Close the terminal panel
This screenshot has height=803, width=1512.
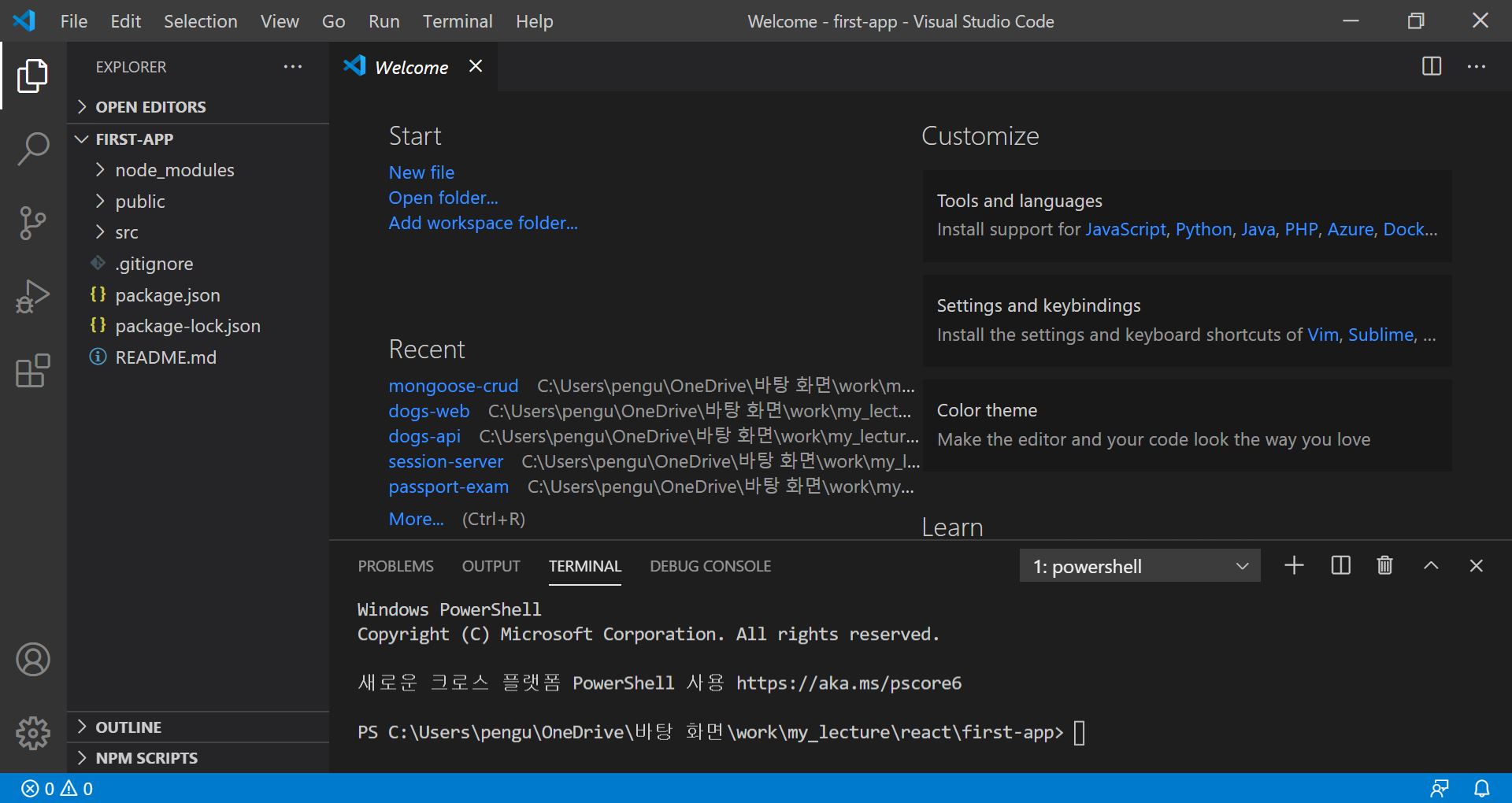point(1477,565)
